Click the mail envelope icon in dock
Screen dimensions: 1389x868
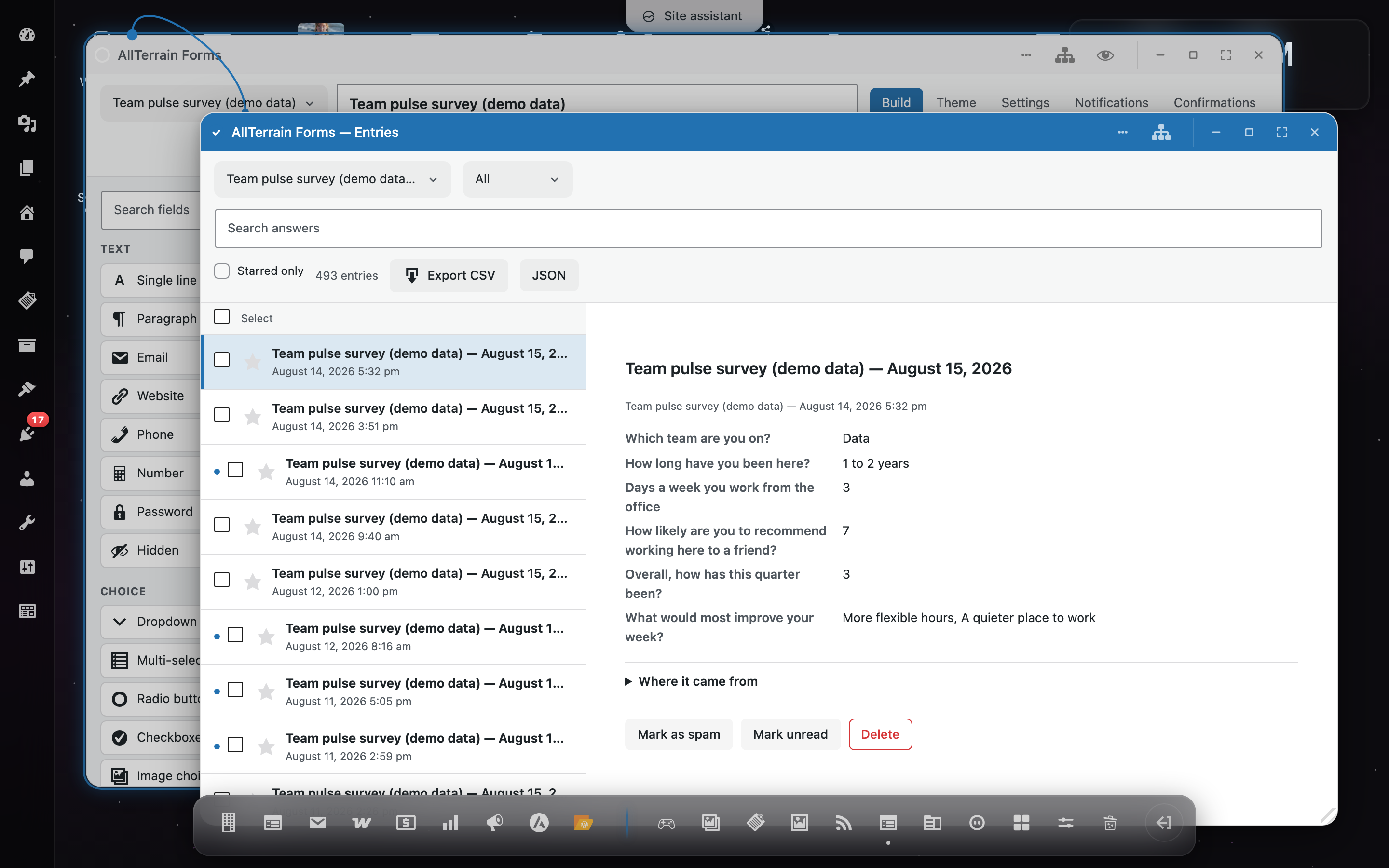[x=317, y=823]
